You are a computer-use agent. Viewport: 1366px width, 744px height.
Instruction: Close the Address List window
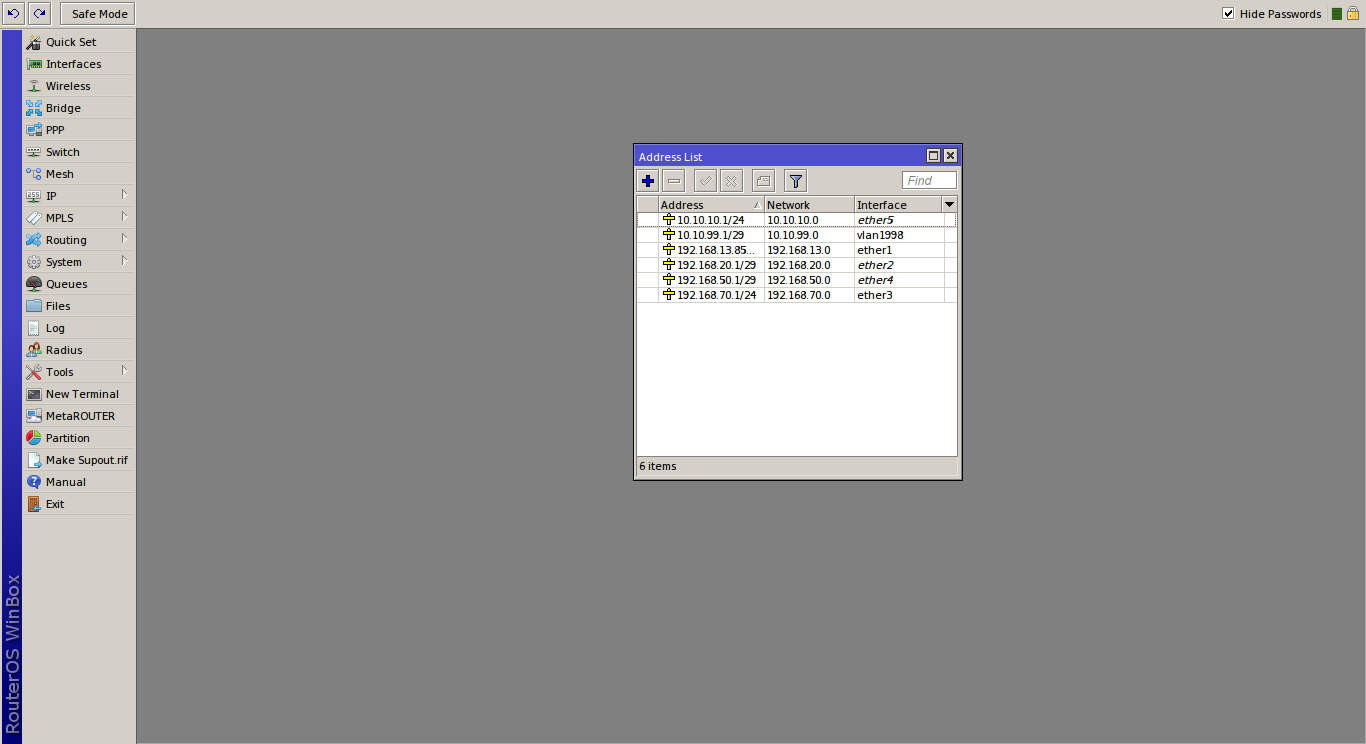(950, 156)
